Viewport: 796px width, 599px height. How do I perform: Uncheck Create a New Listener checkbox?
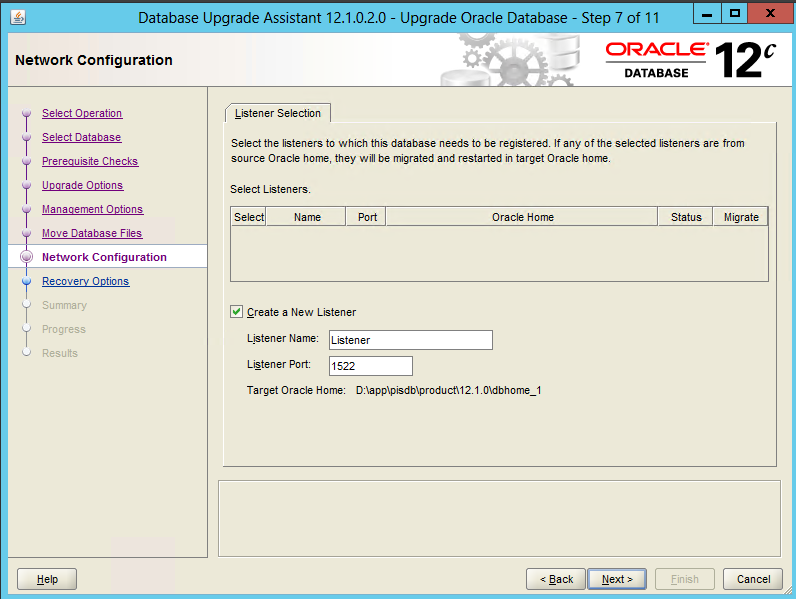point(237,312)
